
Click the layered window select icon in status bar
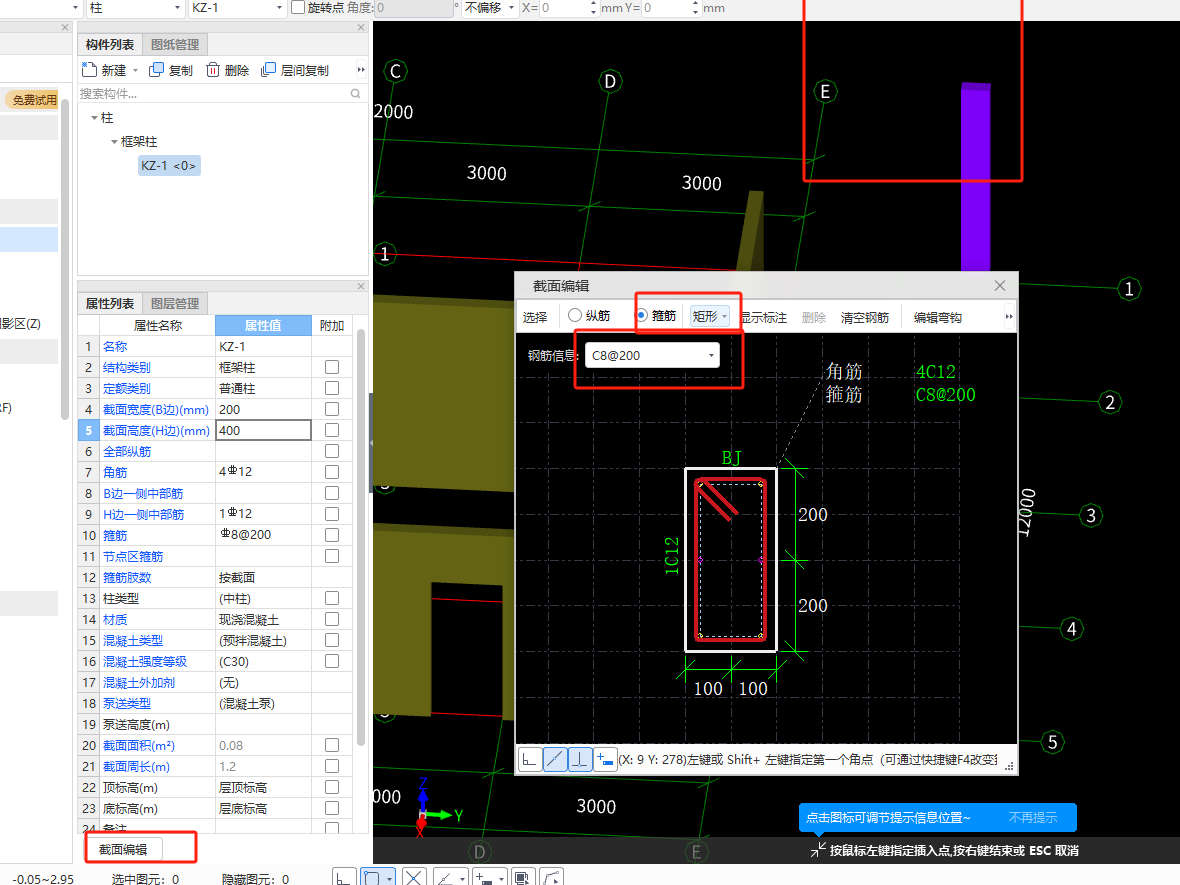point(522,877)
